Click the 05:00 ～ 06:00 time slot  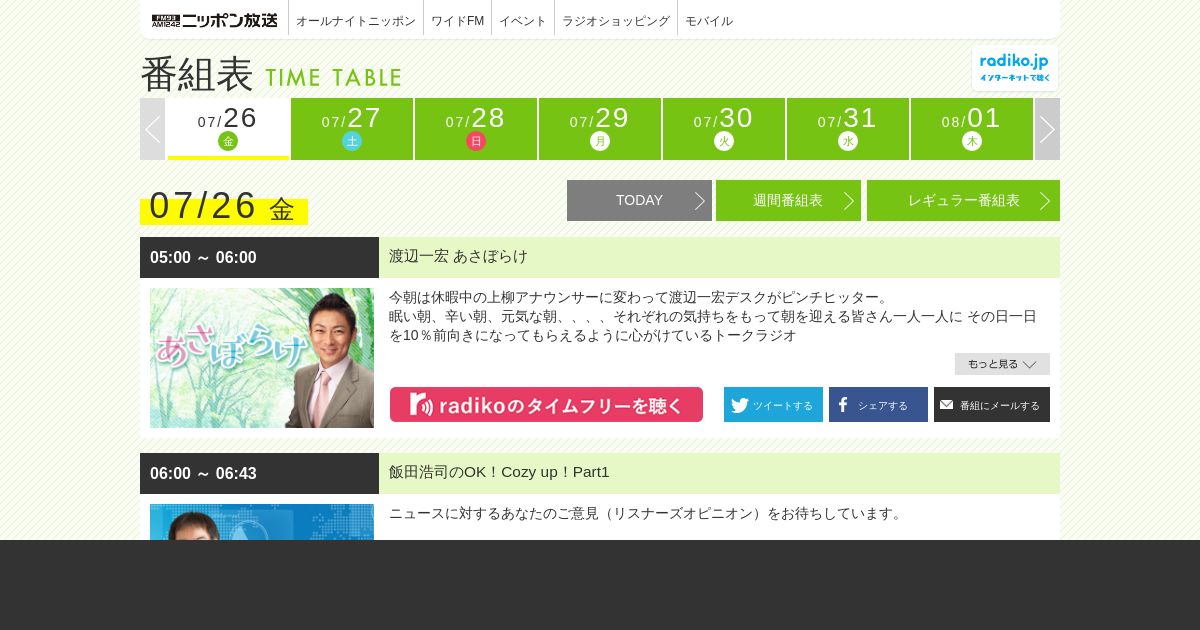(259, 257)
